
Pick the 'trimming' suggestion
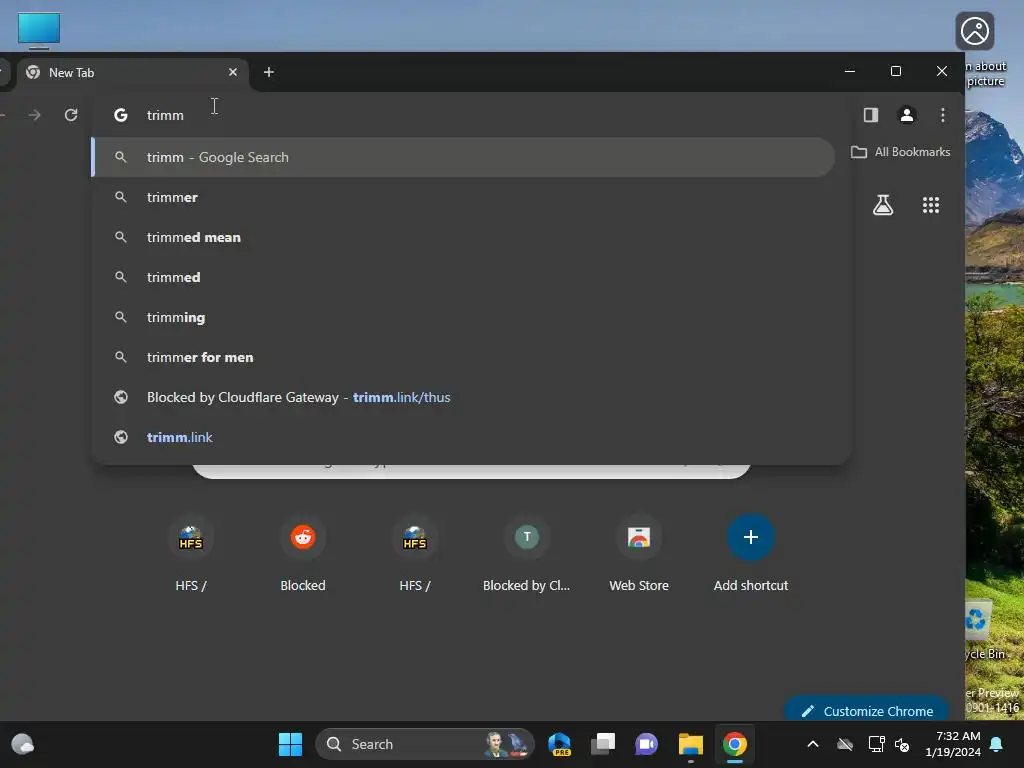click(x=463, y=317)
